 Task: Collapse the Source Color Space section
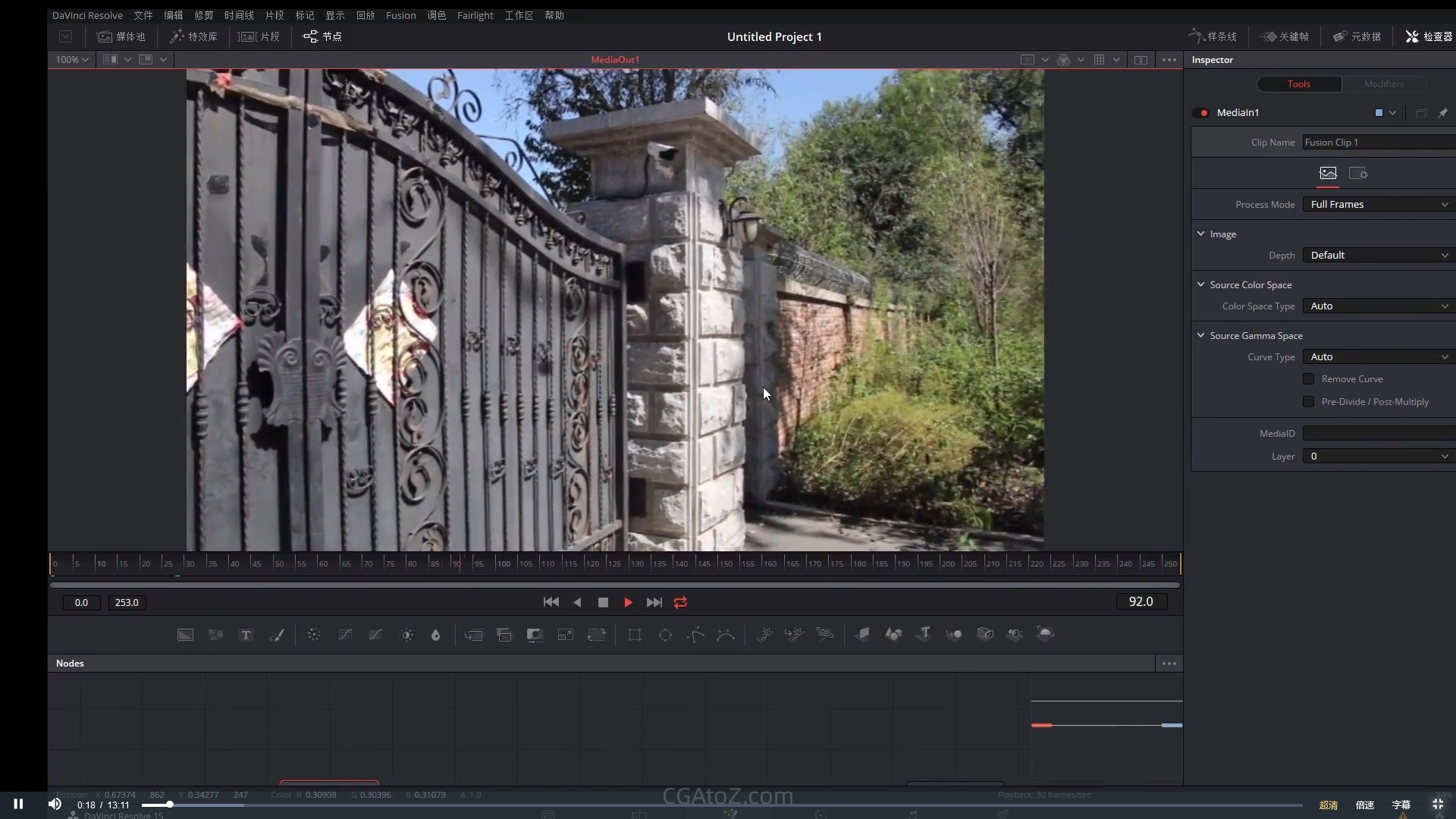pos(1200,284)
